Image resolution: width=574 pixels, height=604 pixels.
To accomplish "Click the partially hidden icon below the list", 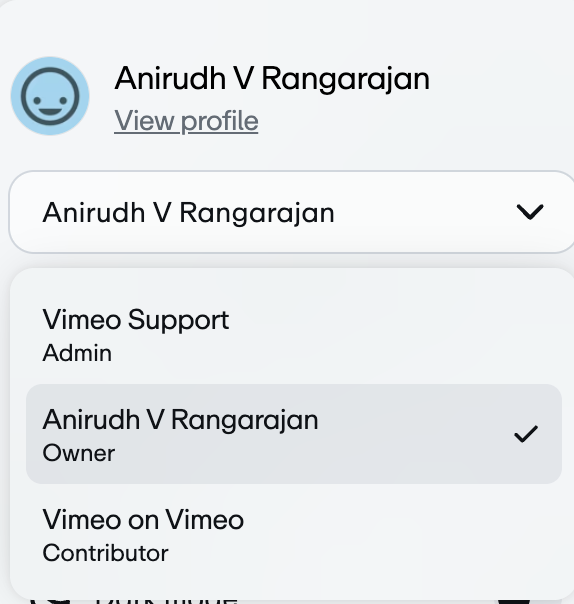I will point(50,601).
